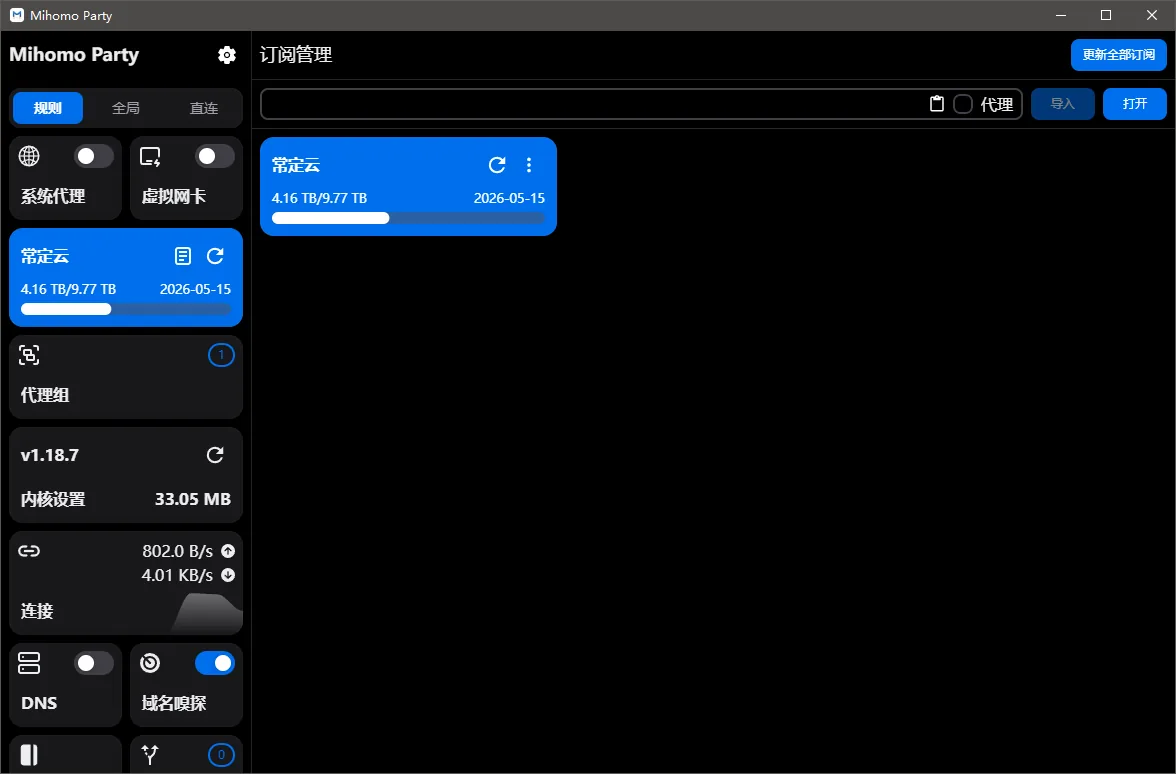Click the 打开 button
1176x774 pixels.
click(1135, 104)
